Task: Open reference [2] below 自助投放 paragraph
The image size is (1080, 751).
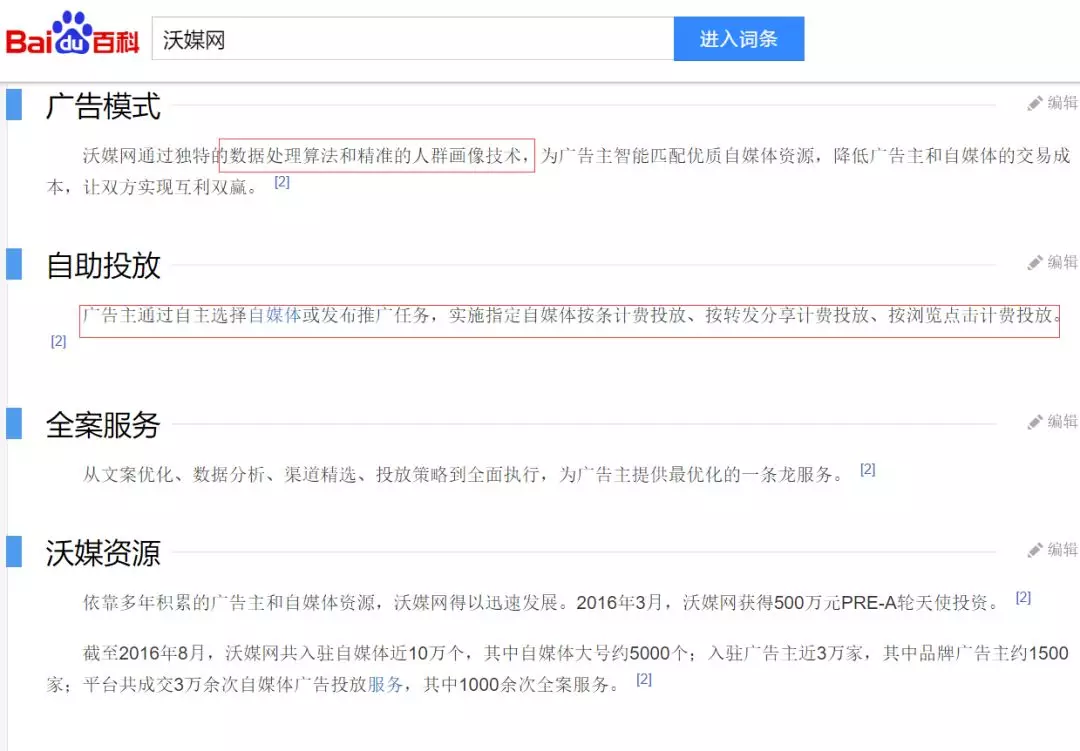Action: pyautogui.click(x=58, y=341)
